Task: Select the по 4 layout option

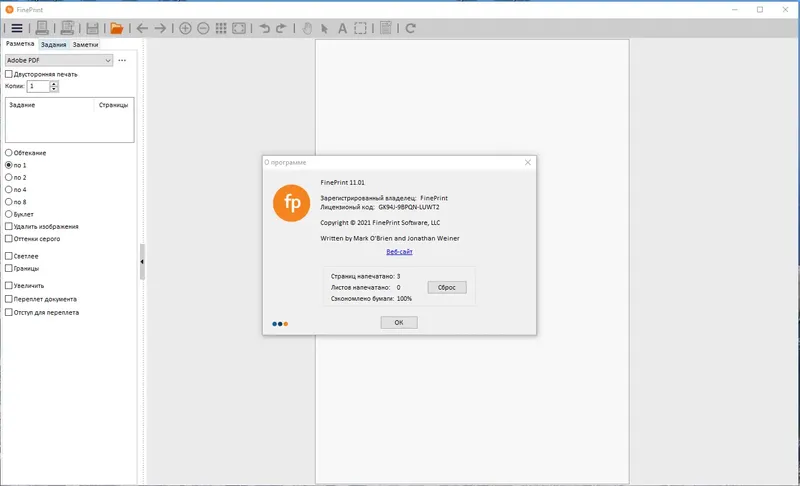Action: coord(9,190)
